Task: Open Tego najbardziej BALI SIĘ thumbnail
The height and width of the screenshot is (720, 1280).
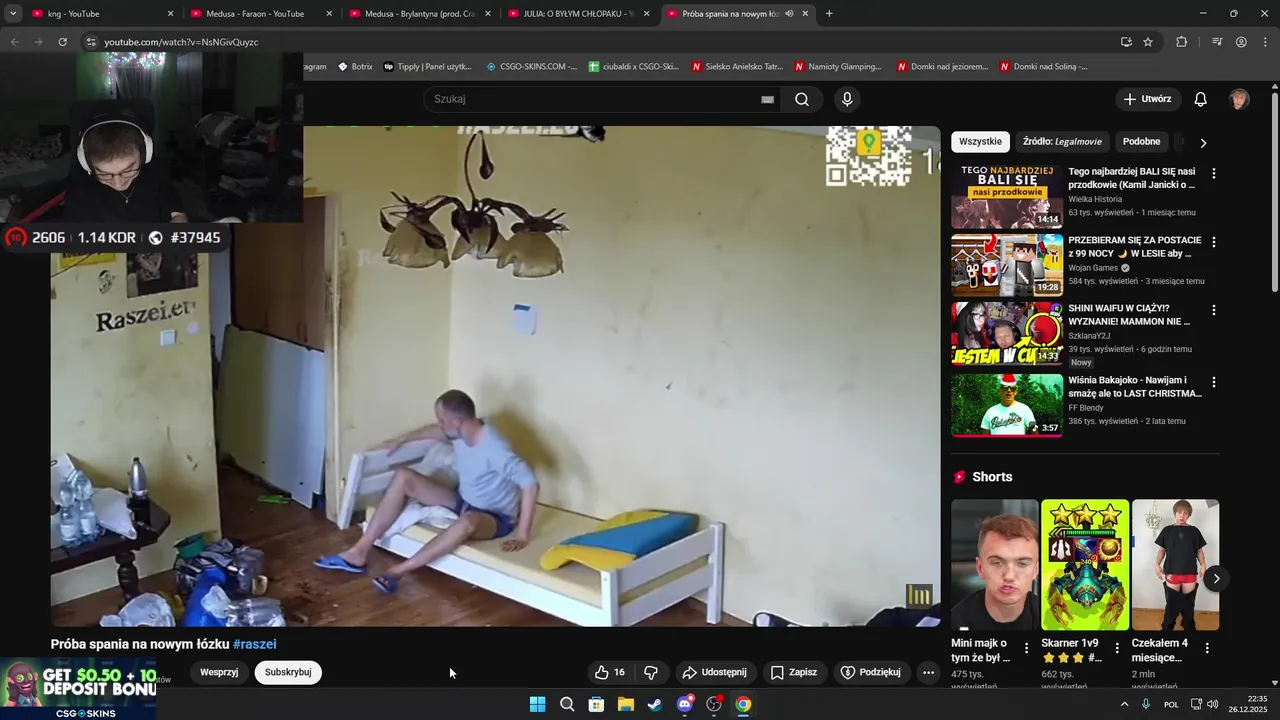Action: [1007, 198]
